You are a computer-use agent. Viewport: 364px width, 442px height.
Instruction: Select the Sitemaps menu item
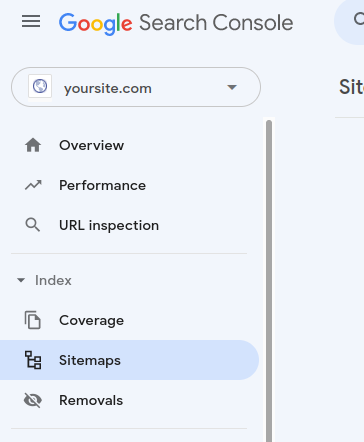click(x=129, y=360)
